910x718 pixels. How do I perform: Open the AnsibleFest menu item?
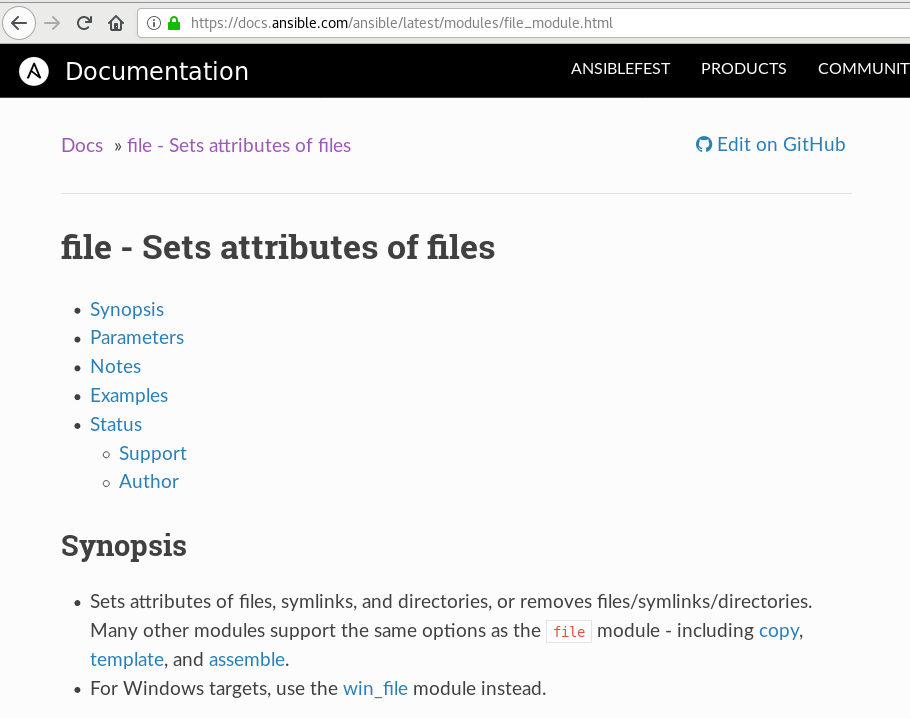click(620, 69)
